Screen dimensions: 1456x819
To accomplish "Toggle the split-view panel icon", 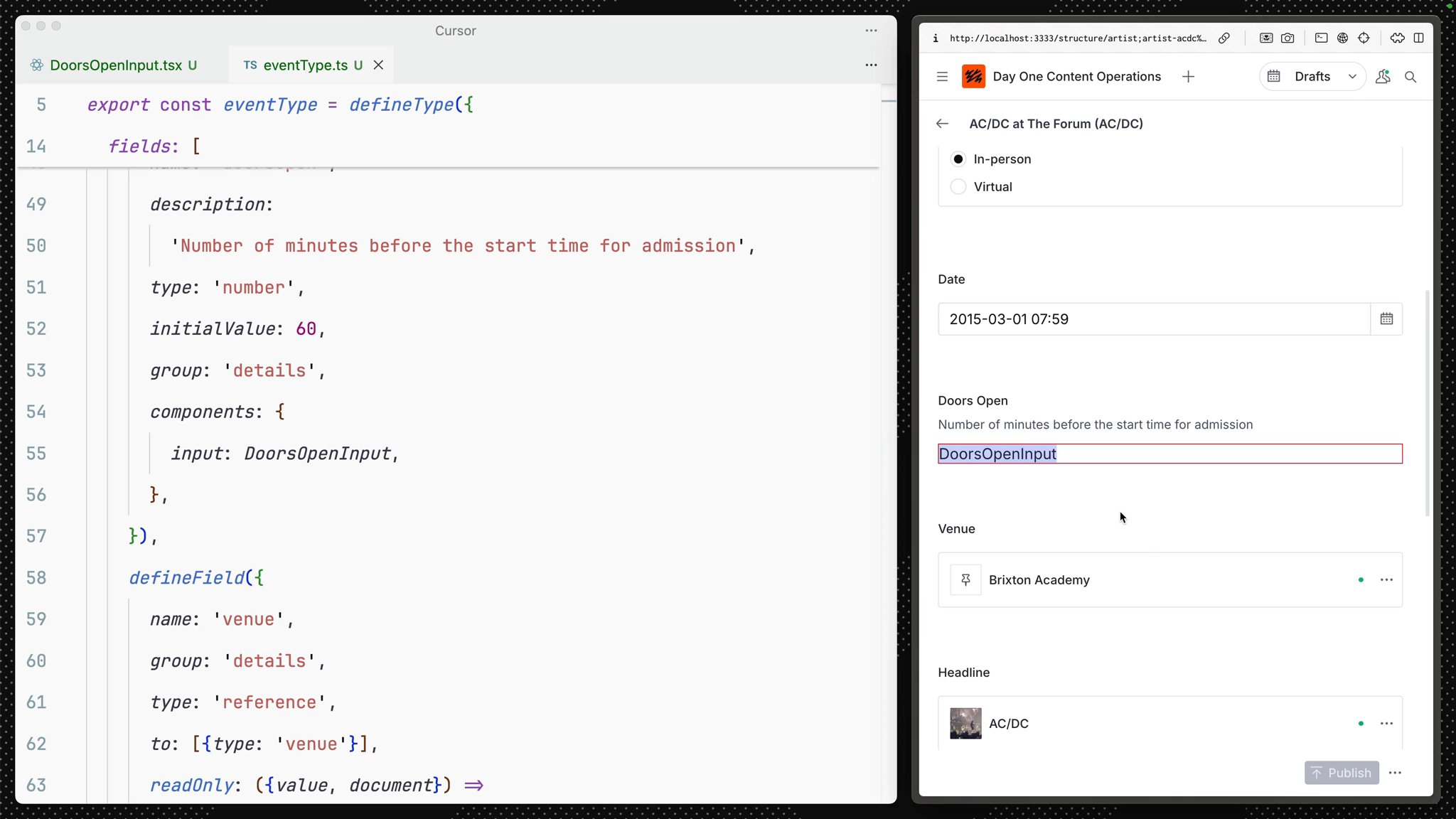I will pos(1419,38).
